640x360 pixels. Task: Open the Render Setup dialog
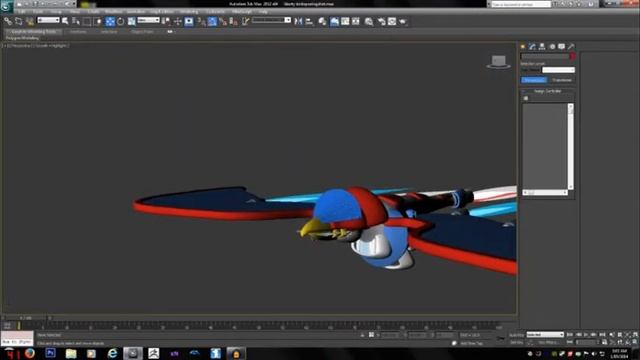(381, 21)
